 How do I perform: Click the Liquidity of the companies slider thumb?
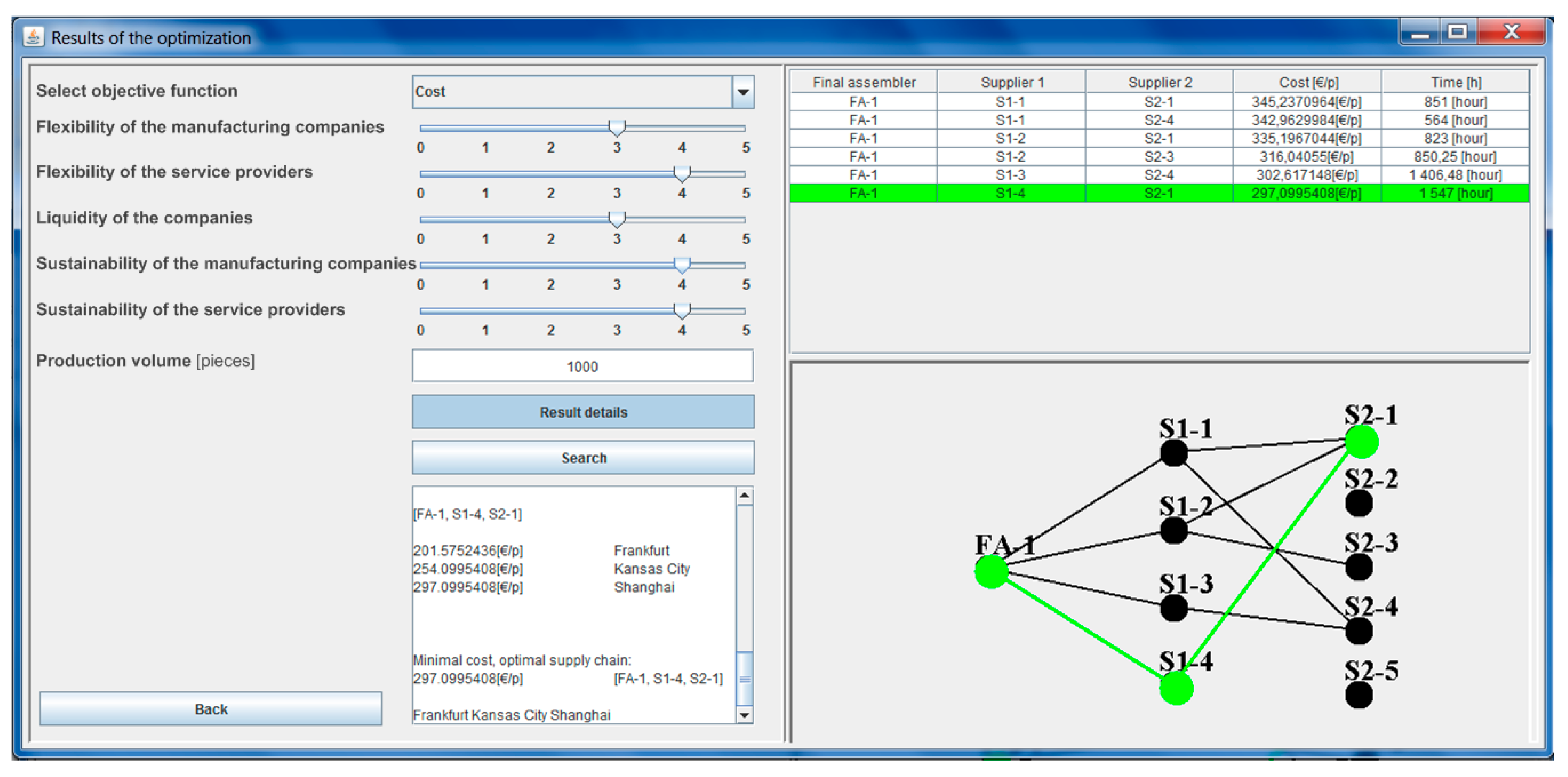coord(617,219)
